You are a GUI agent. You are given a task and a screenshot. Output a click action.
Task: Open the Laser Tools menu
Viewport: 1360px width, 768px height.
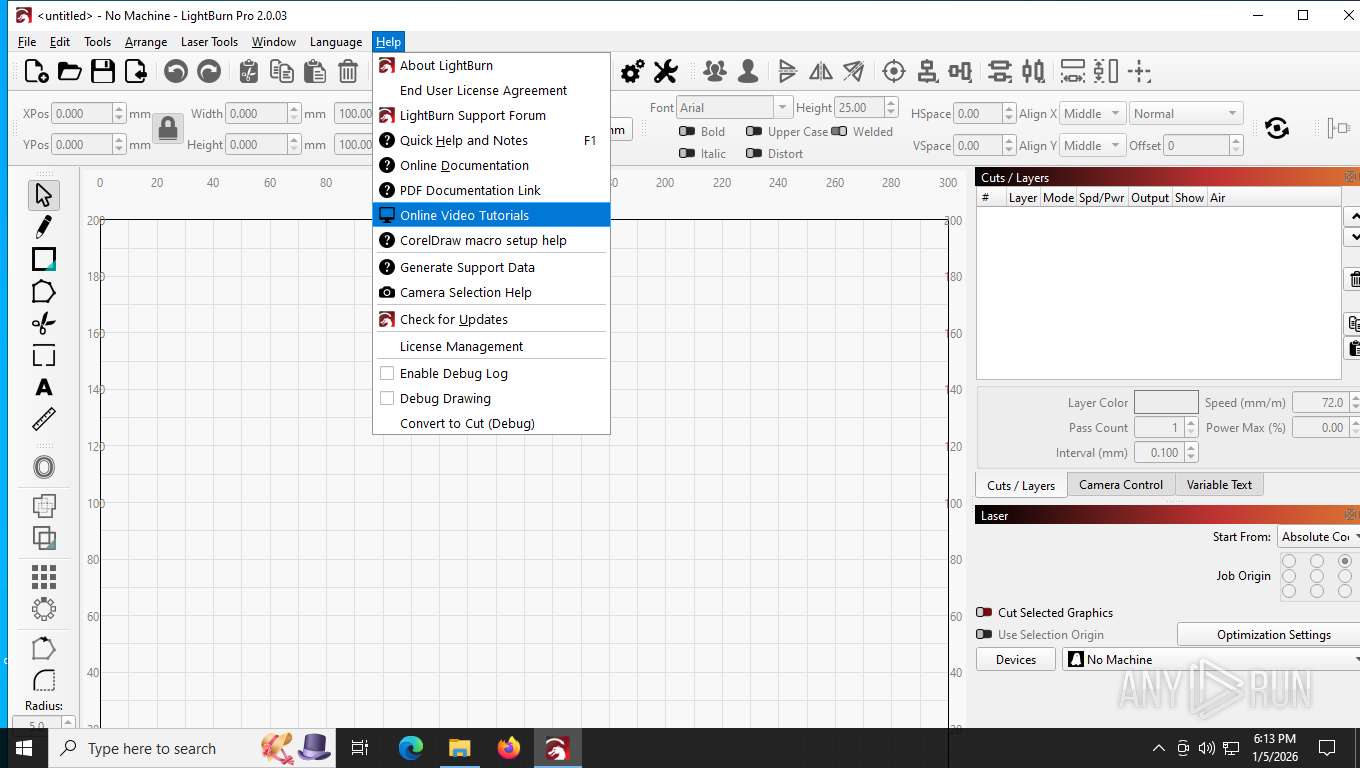(209, 42)
